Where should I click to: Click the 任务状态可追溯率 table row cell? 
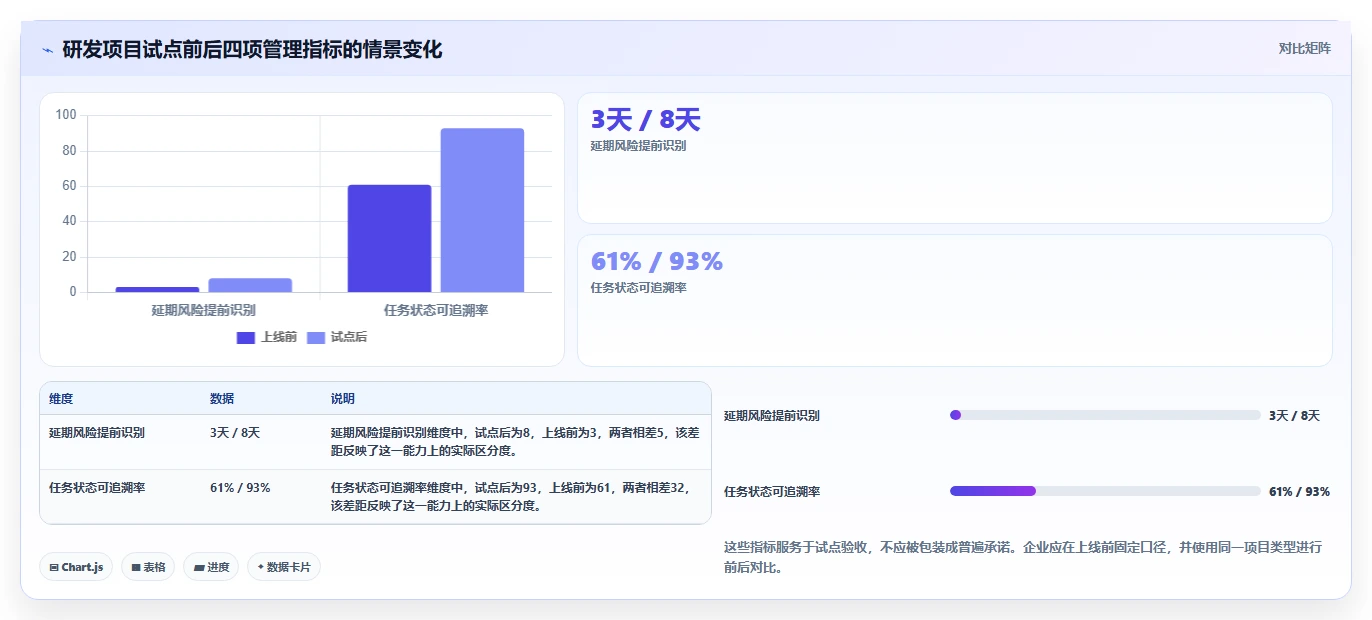97,488
